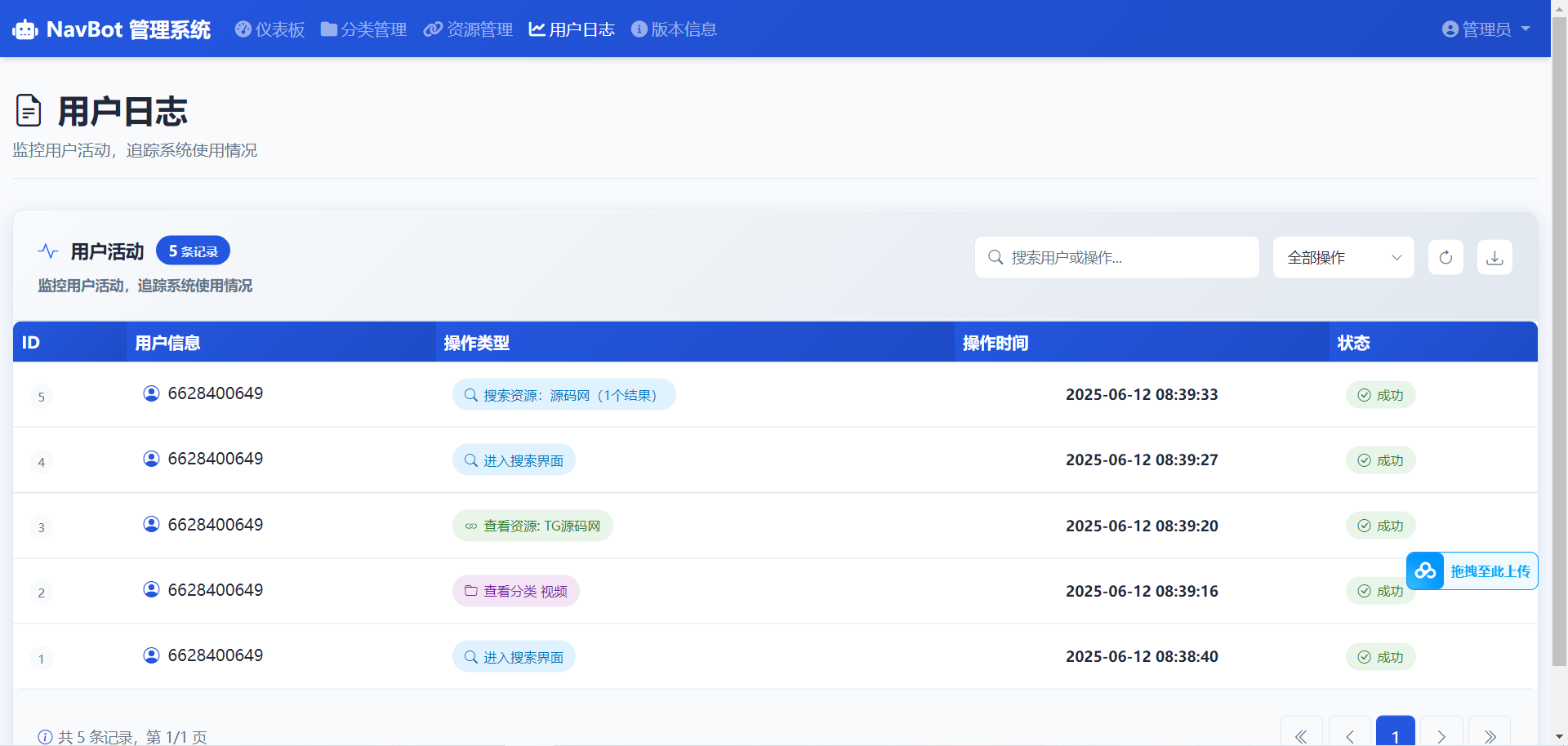Image resolution: width=1568 pixels, height=746 pixels.
Task: Open 资源管理 in navigation bar
Action: tap(468, 29)
